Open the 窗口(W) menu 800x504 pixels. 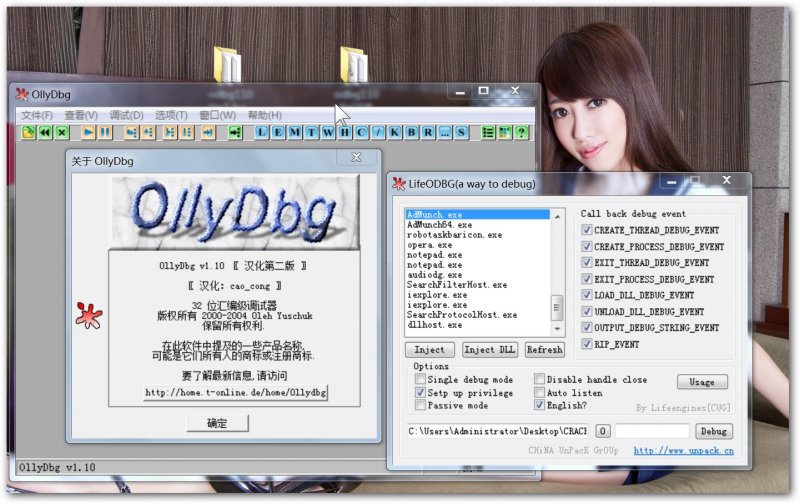pyautogui.click(x=217, y=115)
